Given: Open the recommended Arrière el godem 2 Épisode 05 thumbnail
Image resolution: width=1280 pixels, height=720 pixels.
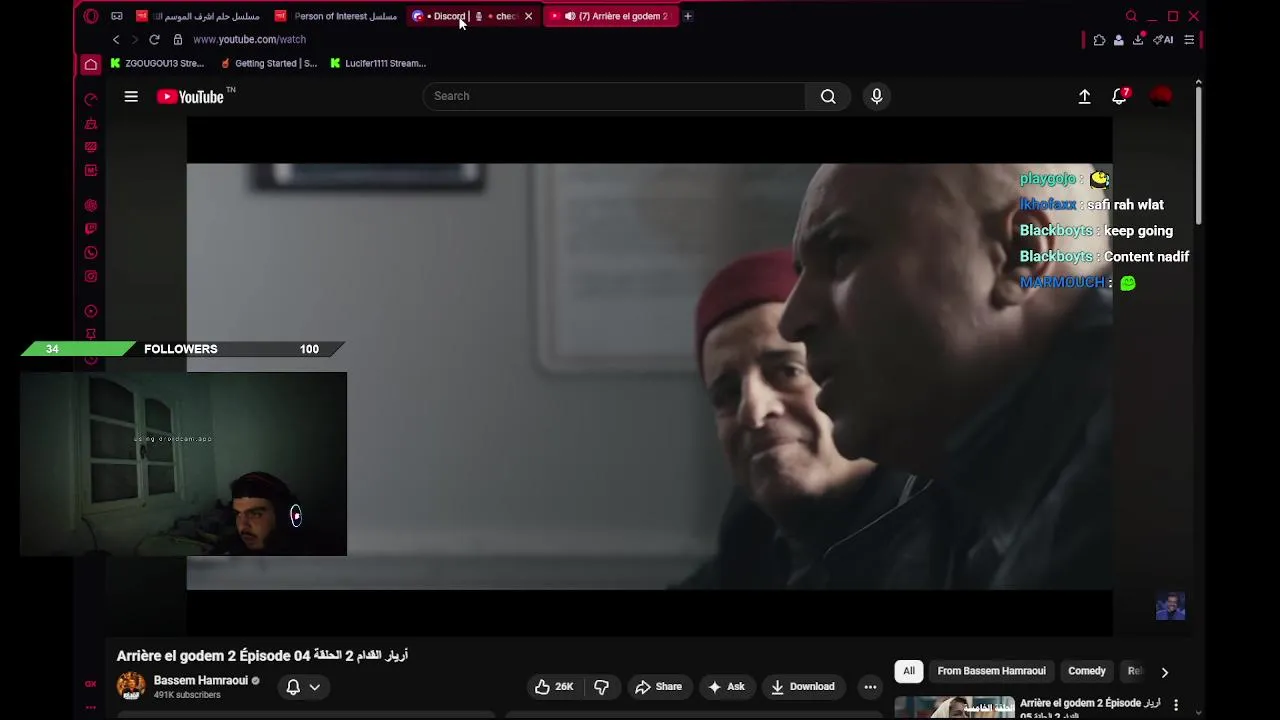Looking at the screenshot, I should click(954, 707).
